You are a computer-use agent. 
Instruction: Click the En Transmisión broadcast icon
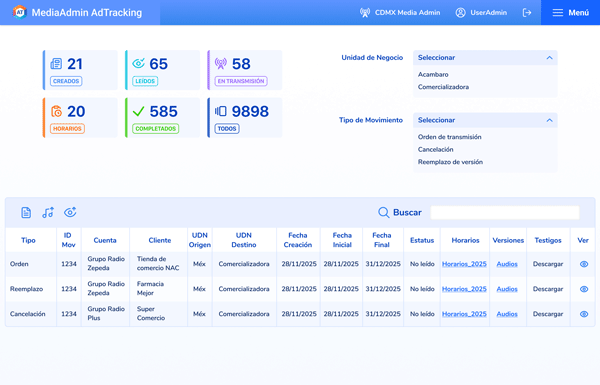(x=221, y=64)
